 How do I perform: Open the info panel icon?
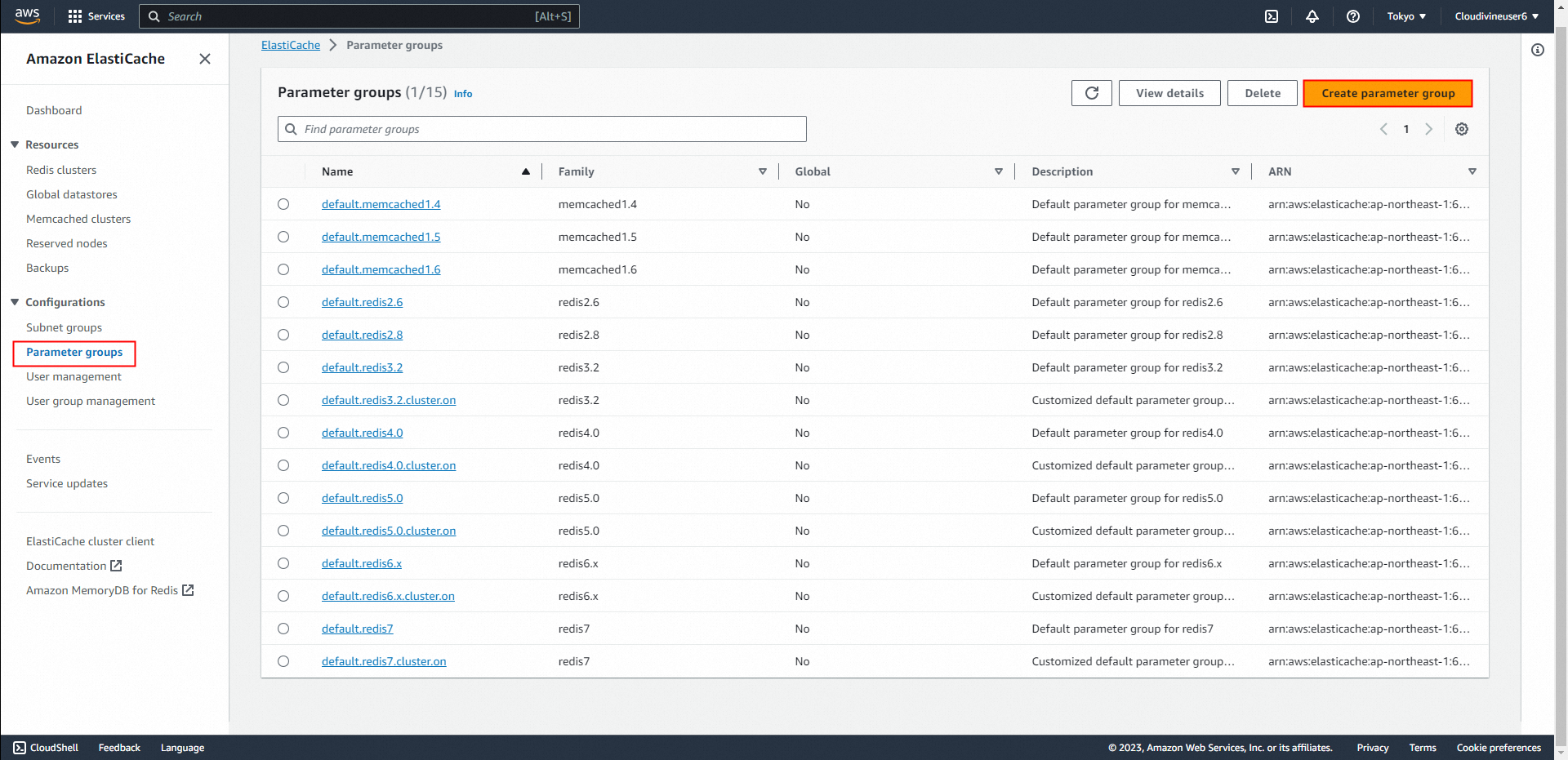click(1538, 50)
